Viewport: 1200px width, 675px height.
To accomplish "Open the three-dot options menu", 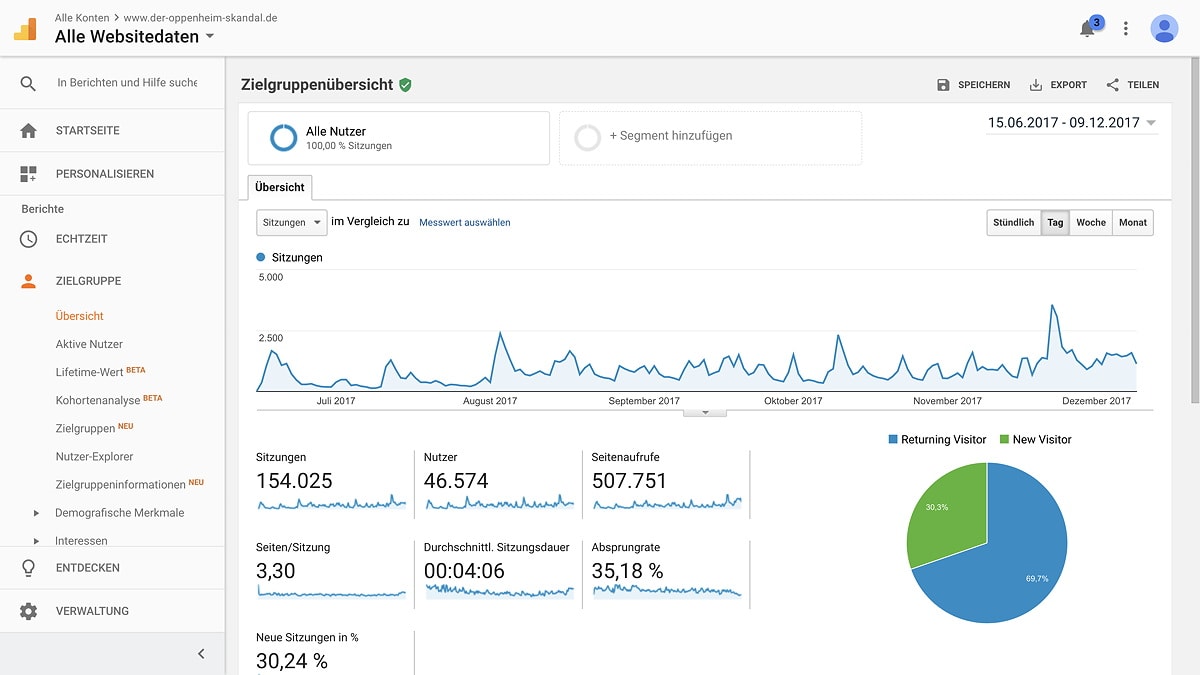I will pyautogui.click(x=1126, y=29).
